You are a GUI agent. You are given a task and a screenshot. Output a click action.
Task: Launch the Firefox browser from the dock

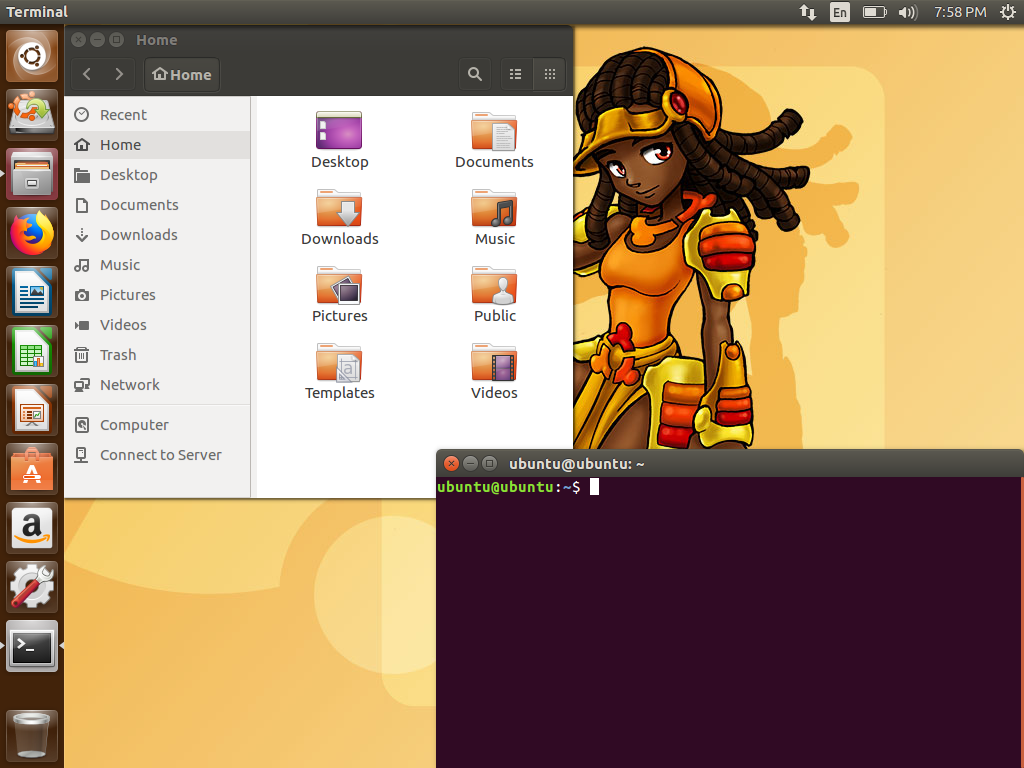coord(32,233)
